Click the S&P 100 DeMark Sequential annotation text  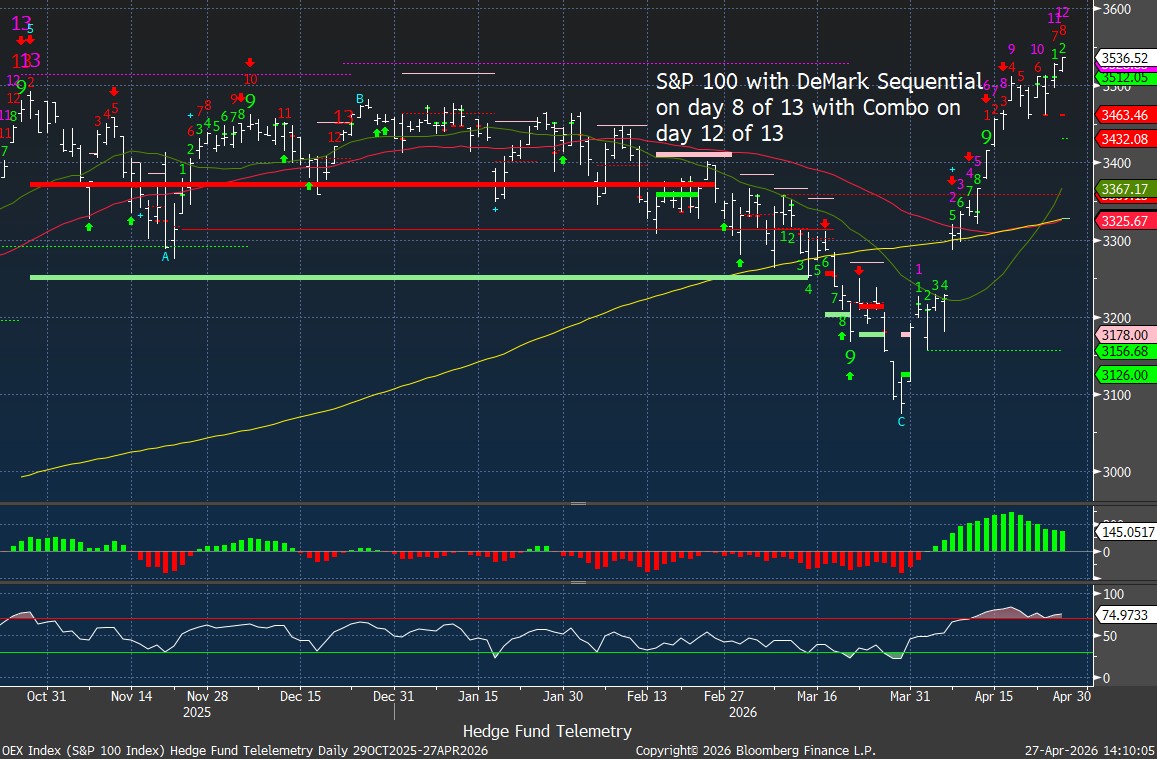pyautogui.click(x=818, y=106)
